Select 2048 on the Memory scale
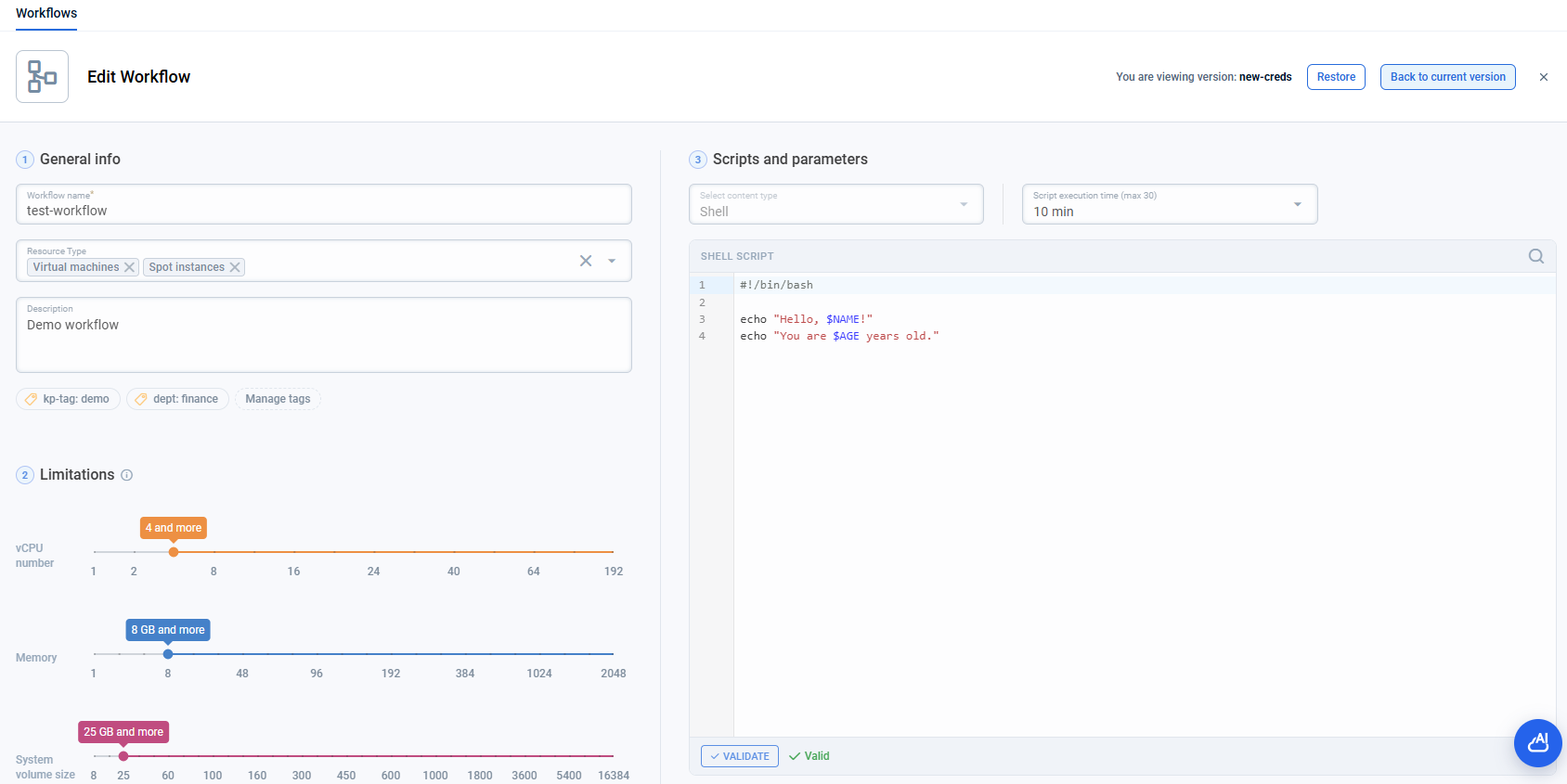Screen dimensions: 1567x784 [x=614, y=674]
